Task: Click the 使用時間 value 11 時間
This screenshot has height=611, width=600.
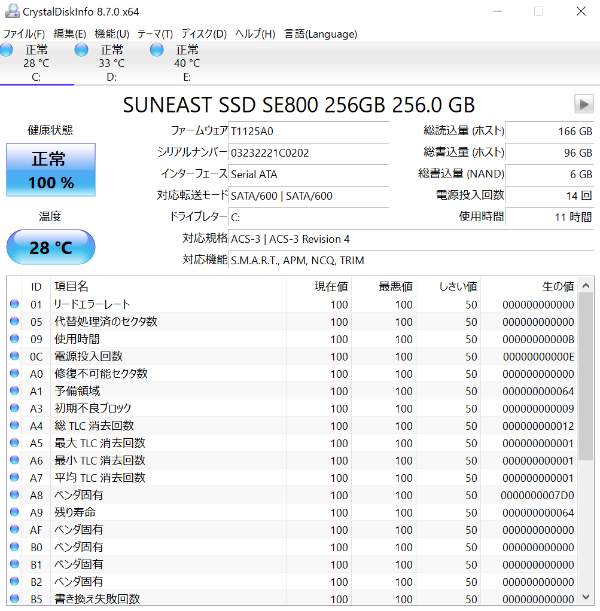Action: [x=550, y=217]
